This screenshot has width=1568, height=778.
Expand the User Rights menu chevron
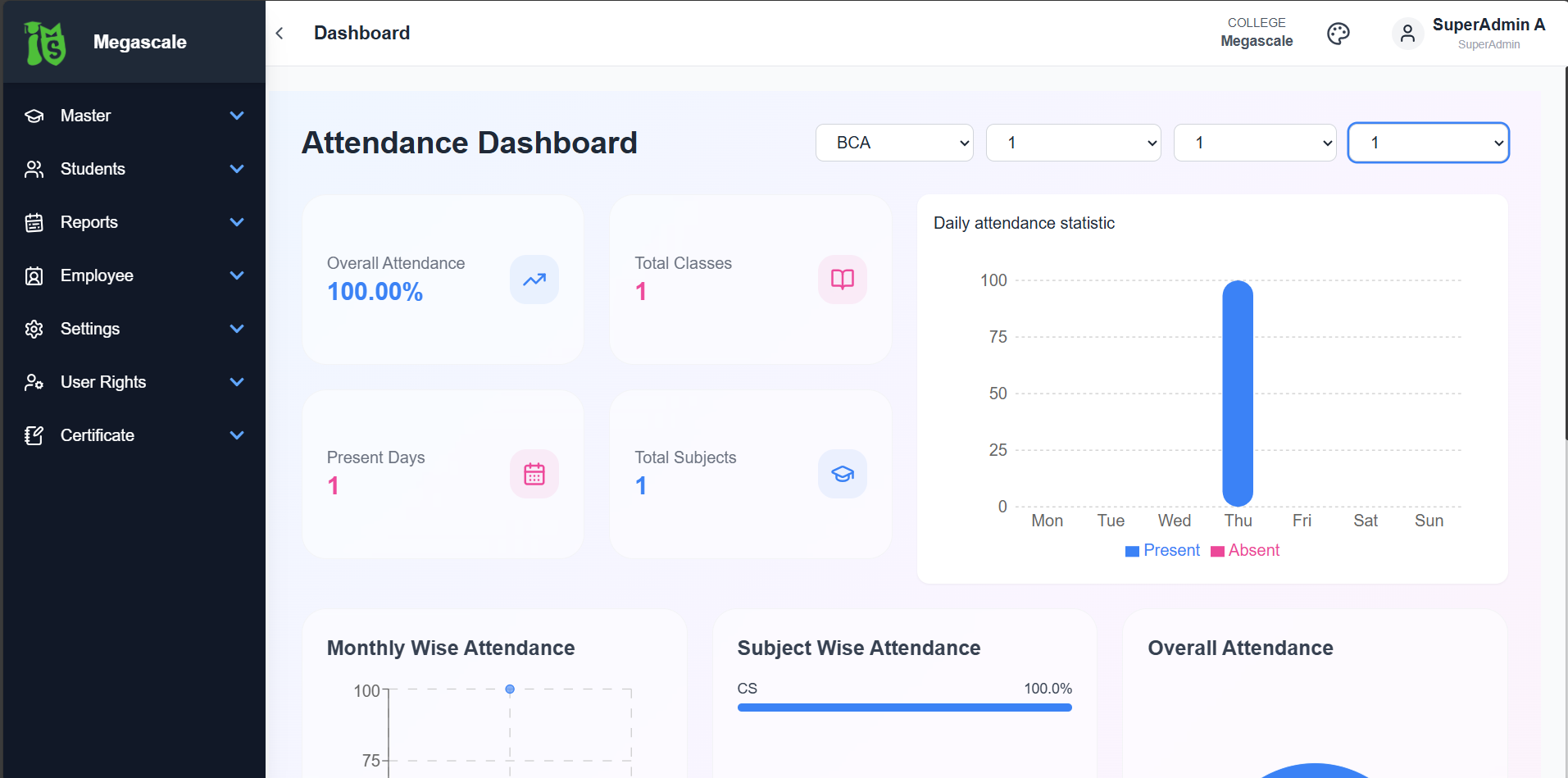pos(237,382)
